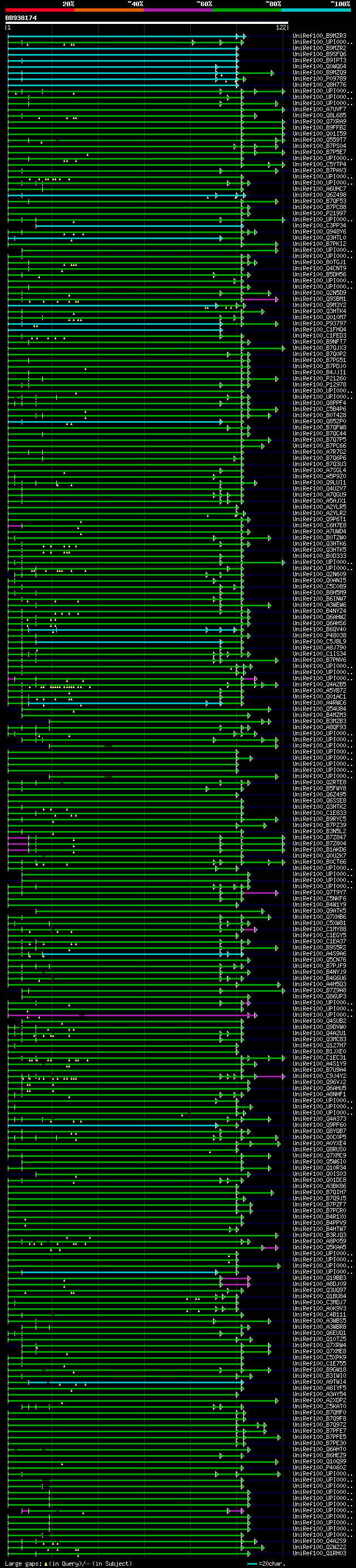
Task: Open hit UniRef100_Q2N5D9
Action: click(319, 293)
